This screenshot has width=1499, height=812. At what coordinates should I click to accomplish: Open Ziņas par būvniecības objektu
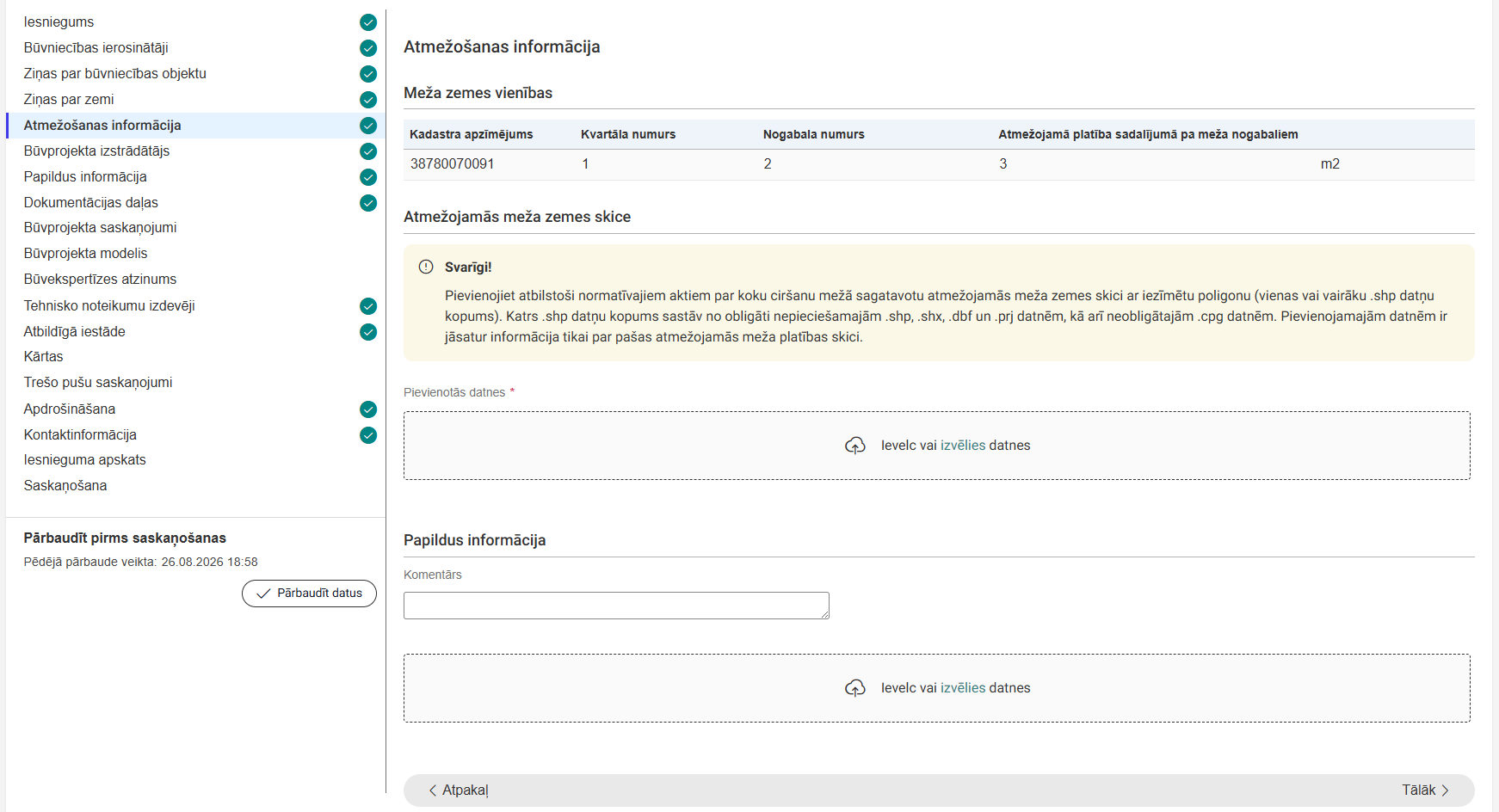tap(115, 74)
